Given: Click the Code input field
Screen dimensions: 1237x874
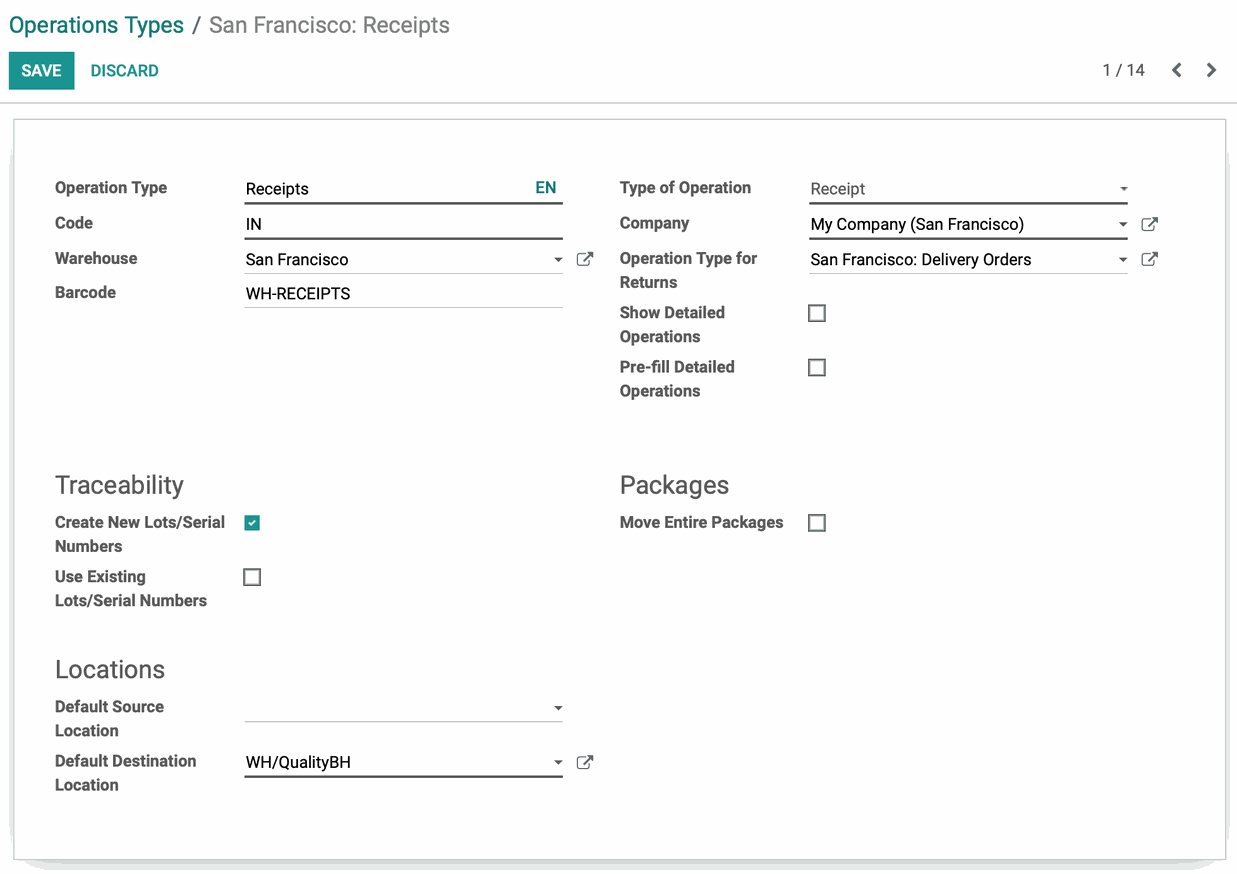Looking at the screenshot, I should pyautogui.click(x=403, y=224).
